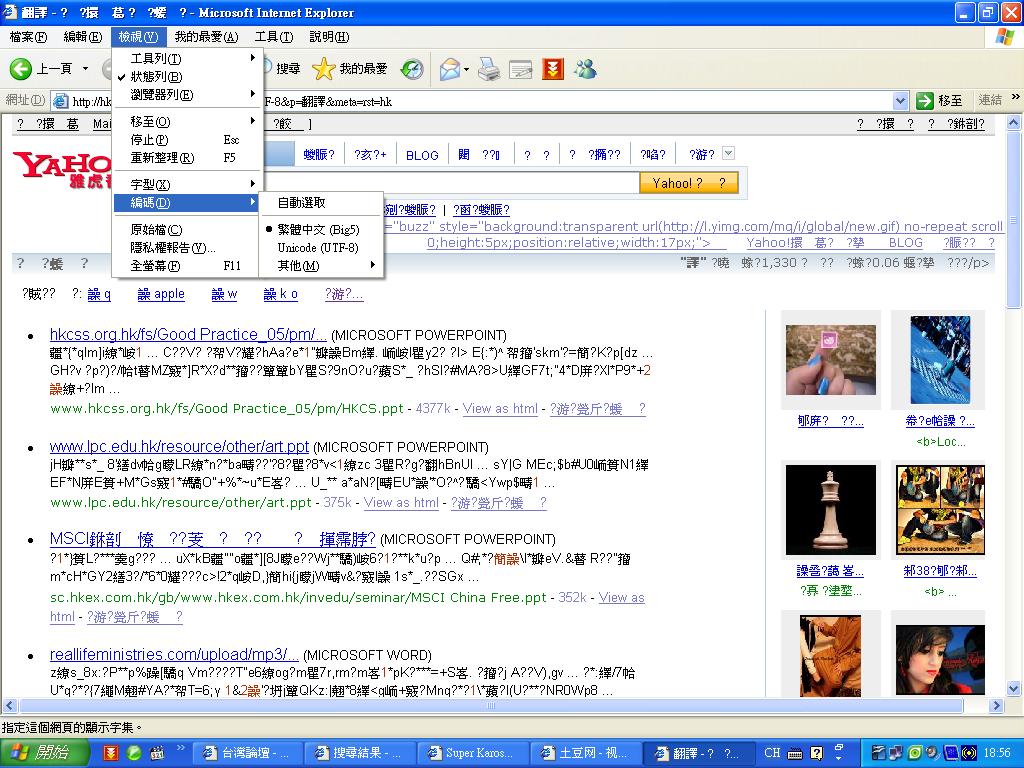Select 繁體中文 (Big5) encoding

point(318,229)
